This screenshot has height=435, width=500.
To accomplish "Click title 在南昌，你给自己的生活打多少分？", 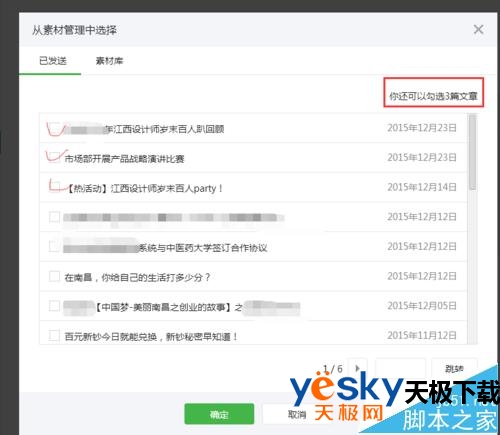I will pyautogui.click(x=137, y=277).
